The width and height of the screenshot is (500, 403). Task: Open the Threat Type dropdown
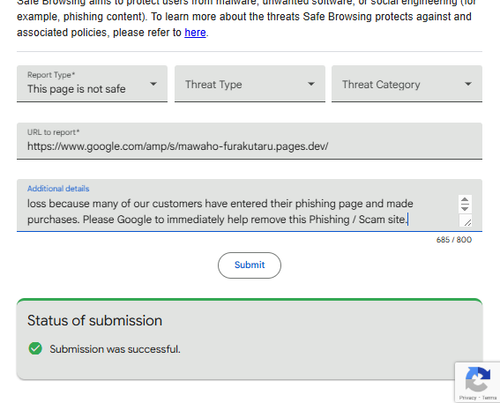tap(250, 84)
